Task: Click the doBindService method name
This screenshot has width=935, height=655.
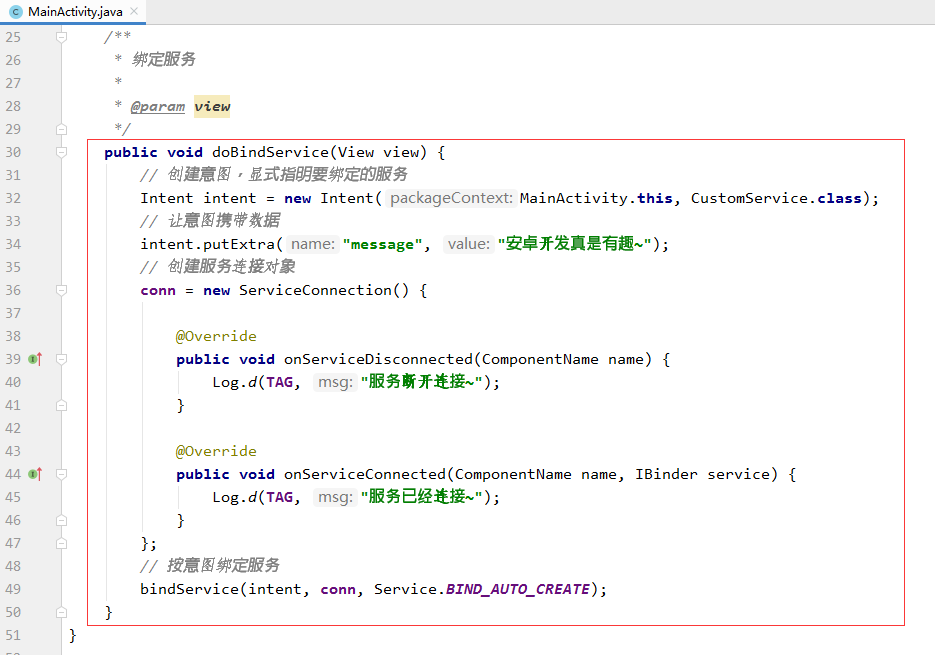Action: tap(270, 152)
